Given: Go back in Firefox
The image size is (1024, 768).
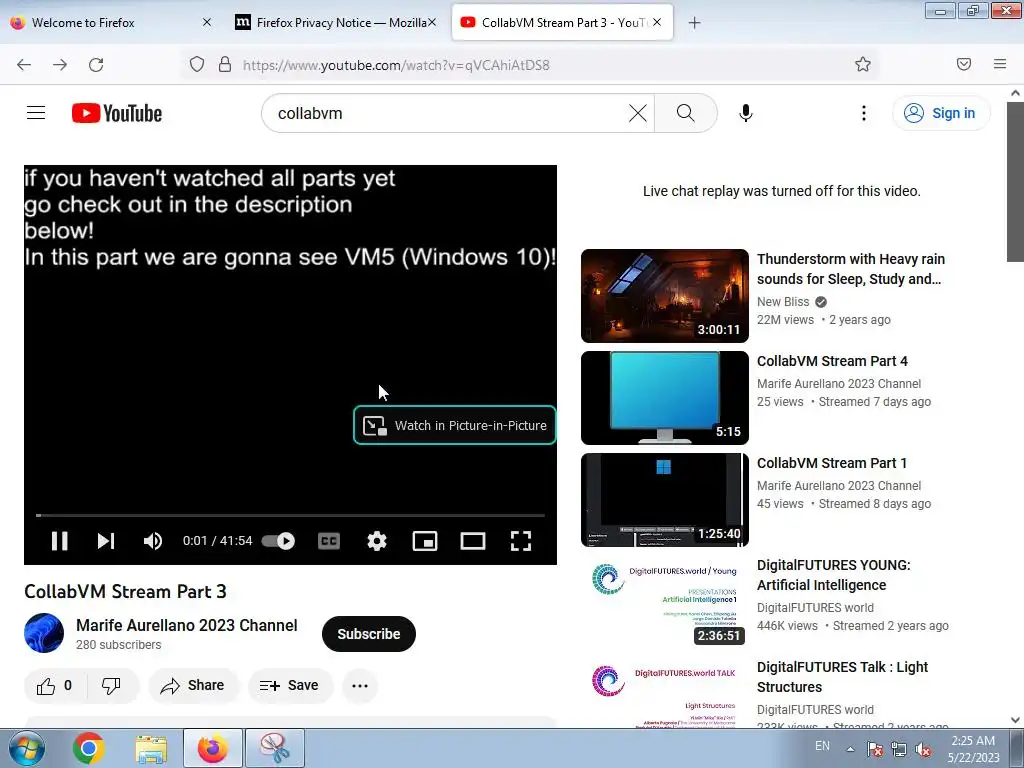Looking at the screenshot, I should [x=24, y=65].
